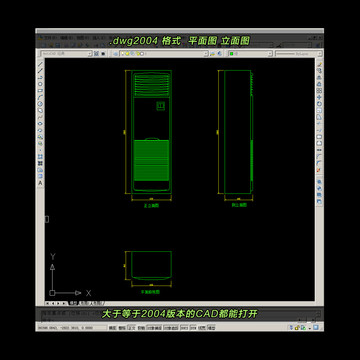Switch to the first Layout tab
360x360 pixels.
point(84,303)
